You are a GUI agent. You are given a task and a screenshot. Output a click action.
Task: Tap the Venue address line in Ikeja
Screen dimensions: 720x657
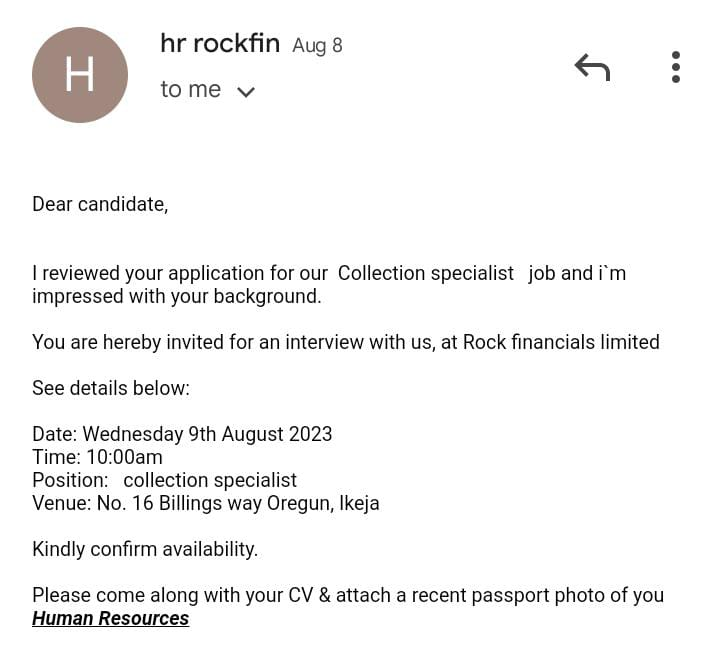[206, 503]
